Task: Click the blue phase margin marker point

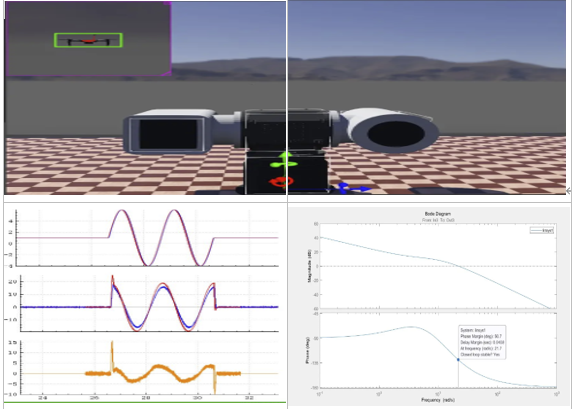Action: 458,359
